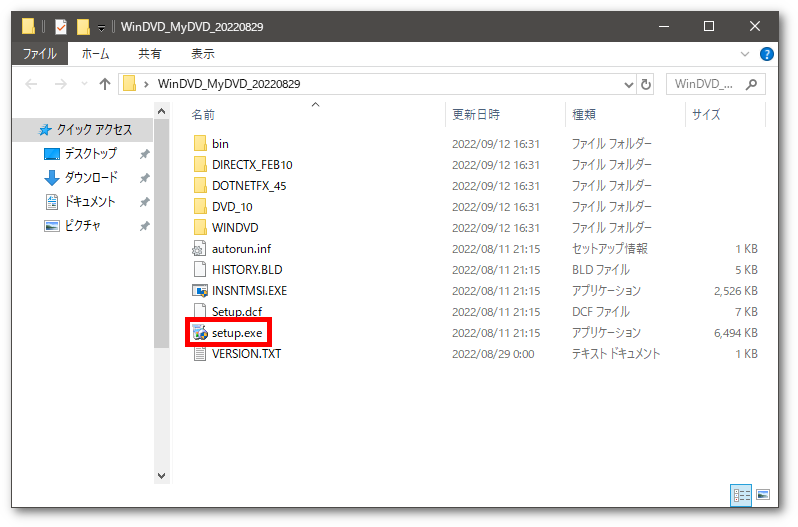Click the navigation pane scroll down arrow
The width and height of the screenshot is (798, 527).
point(161,476)
